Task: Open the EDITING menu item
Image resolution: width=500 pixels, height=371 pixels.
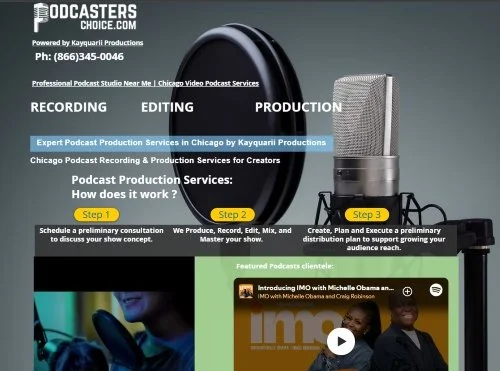Action: coord(167,107)
